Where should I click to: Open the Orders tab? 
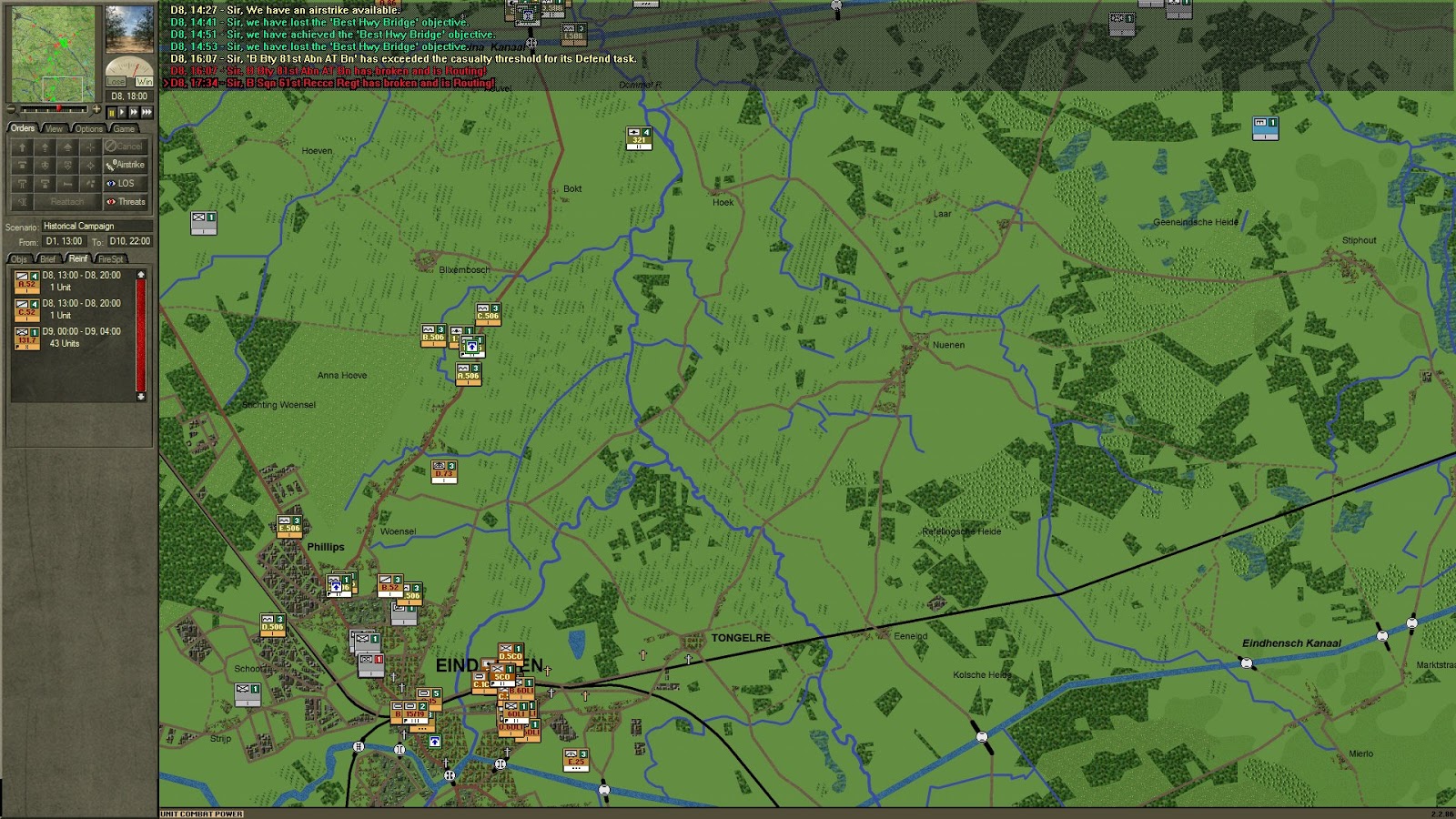(x=23, y=128)
